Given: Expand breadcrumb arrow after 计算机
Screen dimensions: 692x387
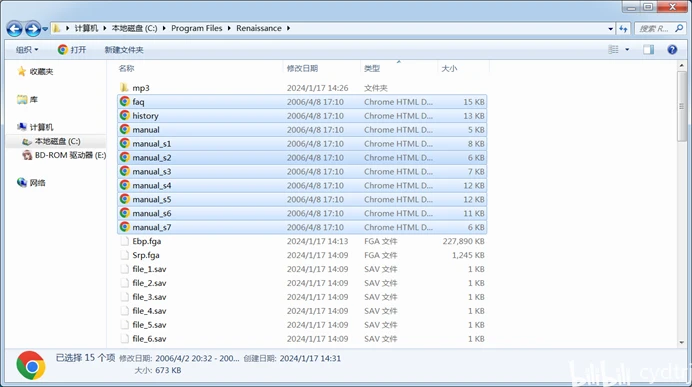Looking at the screenshot, I should coord(105,28).
